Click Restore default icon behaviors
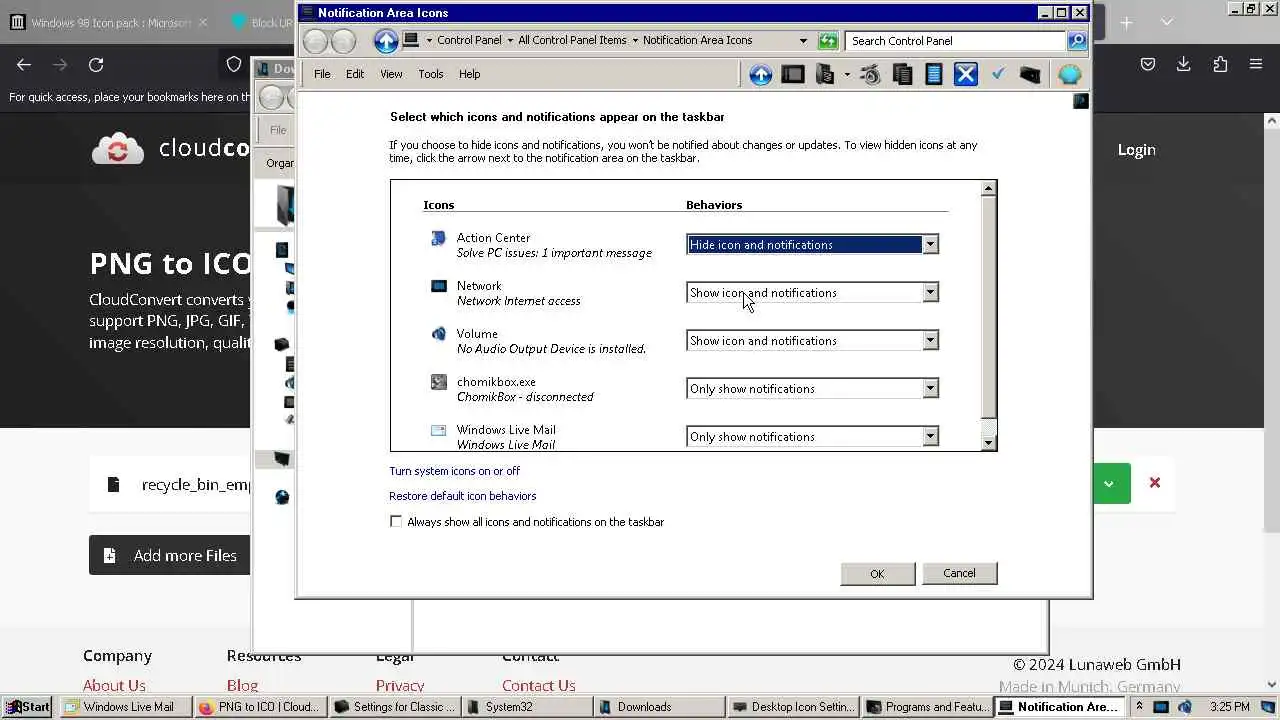The width and height of the screenshot is (1280, 720). (x=462, y=496)
